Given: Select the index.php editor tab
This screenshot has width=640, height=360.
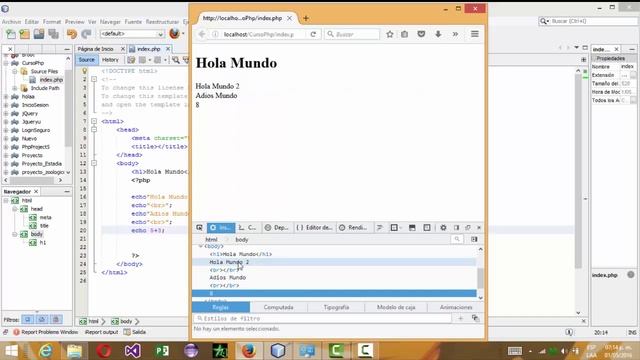Looking at the screenshot, I should tap(149, 49).
